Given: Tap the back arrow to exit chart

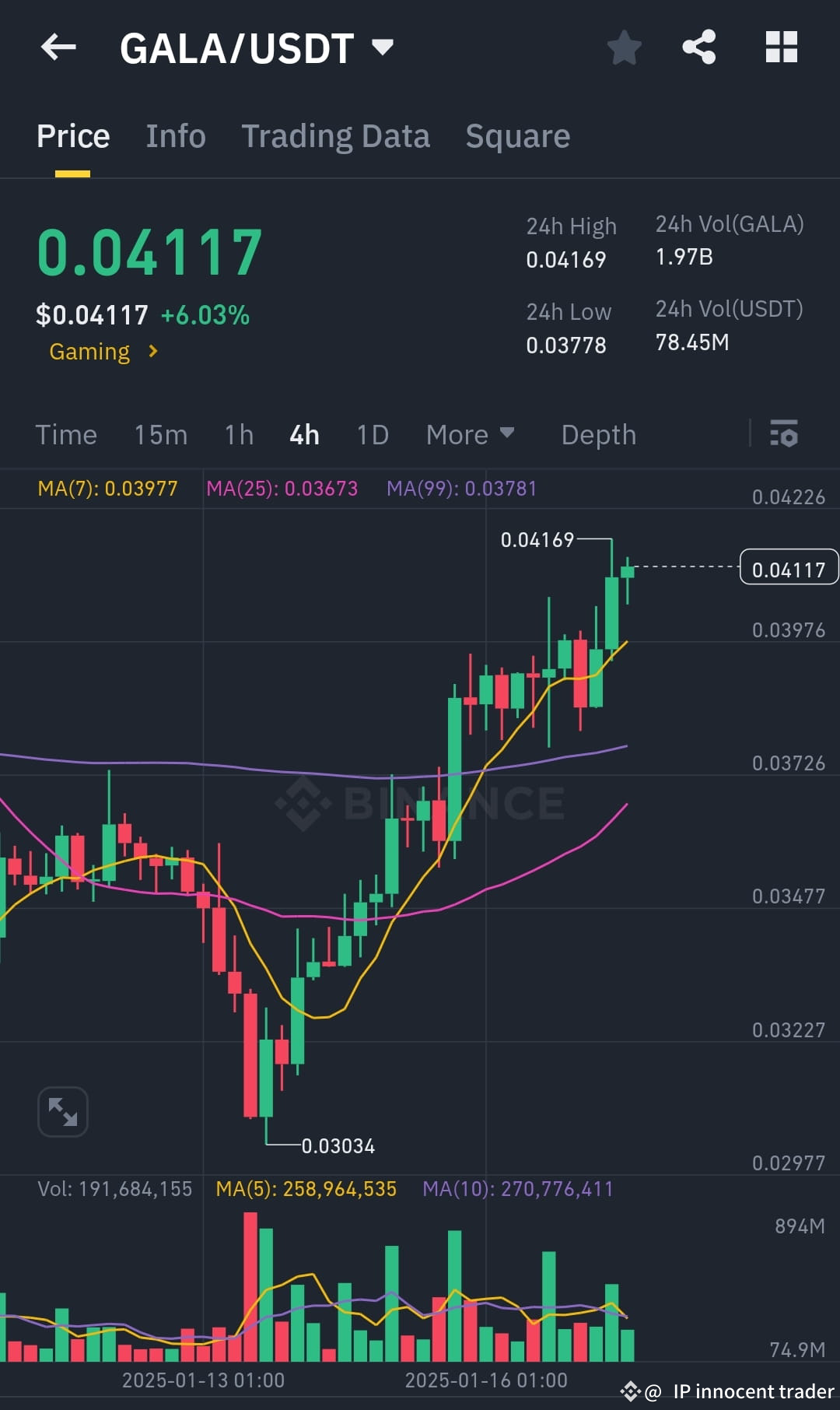Looking at the screenshot, I should click(x=58, y=47).
